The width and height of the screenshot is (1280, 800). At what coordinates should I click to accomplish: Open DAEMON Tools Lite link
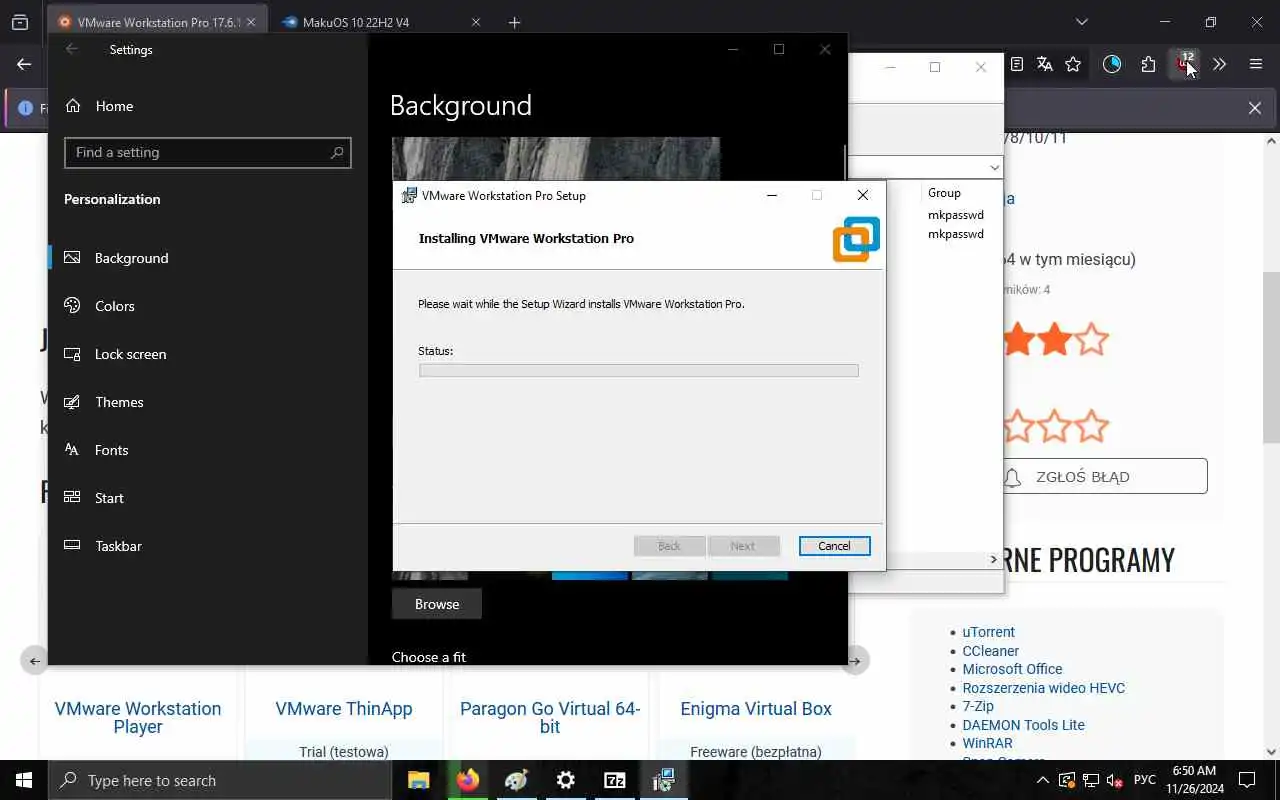[x=1023, y=725]
